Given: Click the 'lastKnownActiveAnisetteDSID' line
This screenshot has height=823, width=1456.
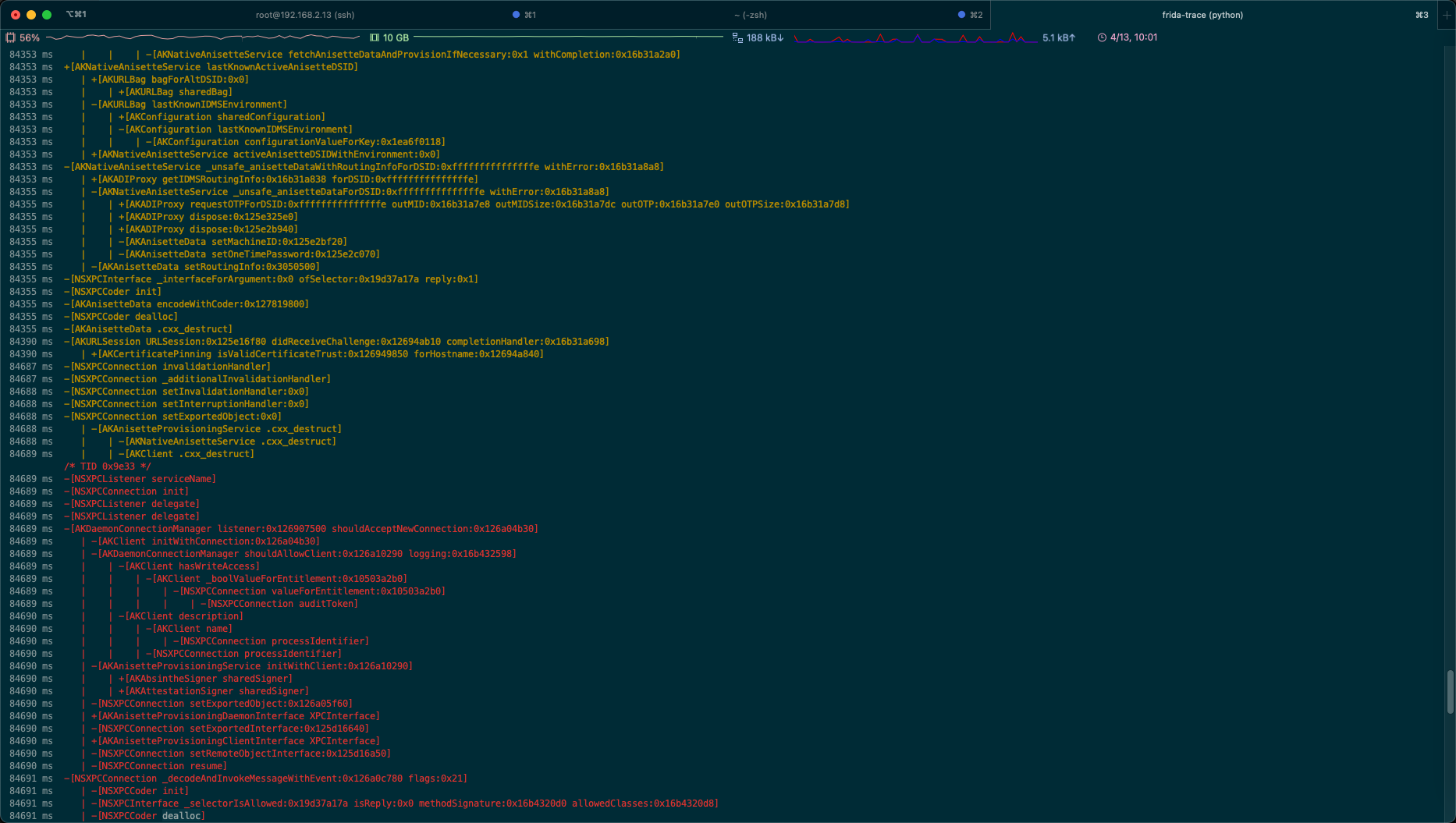Looking at the screenshot, I should [211, 67].
